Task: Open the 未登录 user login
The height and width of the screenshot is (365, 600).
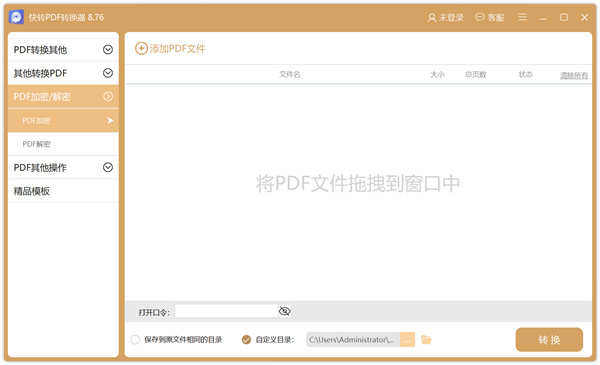Action: point(445,18)
